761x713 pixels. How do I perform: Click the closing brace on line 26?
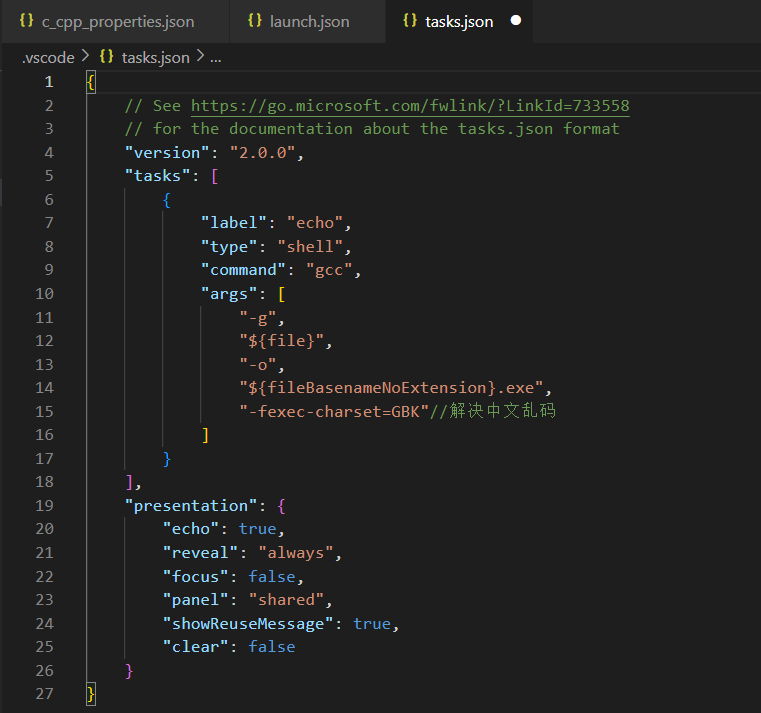pos(129,671)
